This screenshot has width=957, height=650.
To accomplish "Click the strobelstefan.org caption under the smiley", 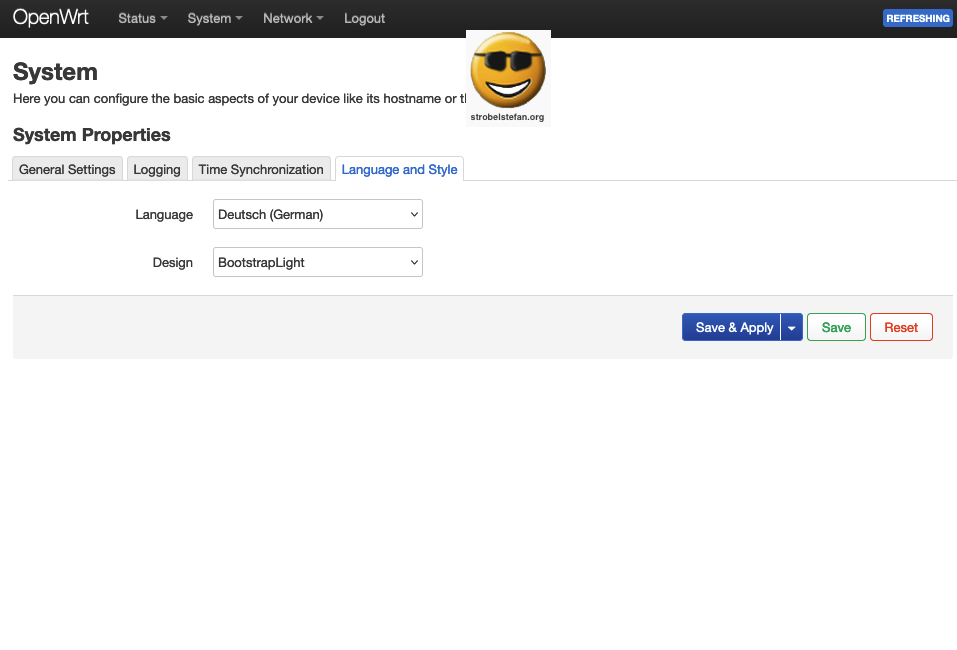I will 507,117.
